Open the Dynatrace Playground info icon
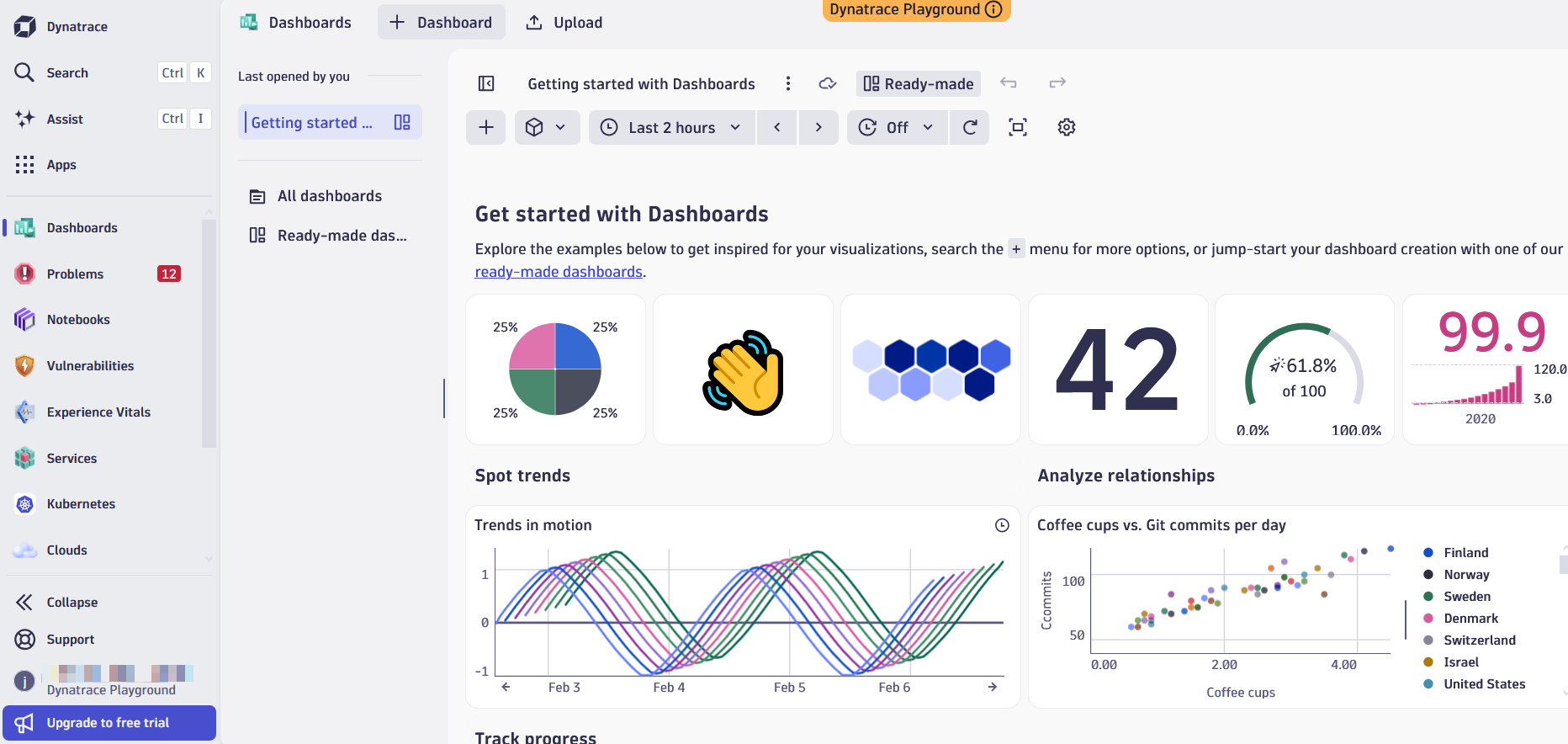This screenshot has height=744, width=1568. click(x=993, y=9)
